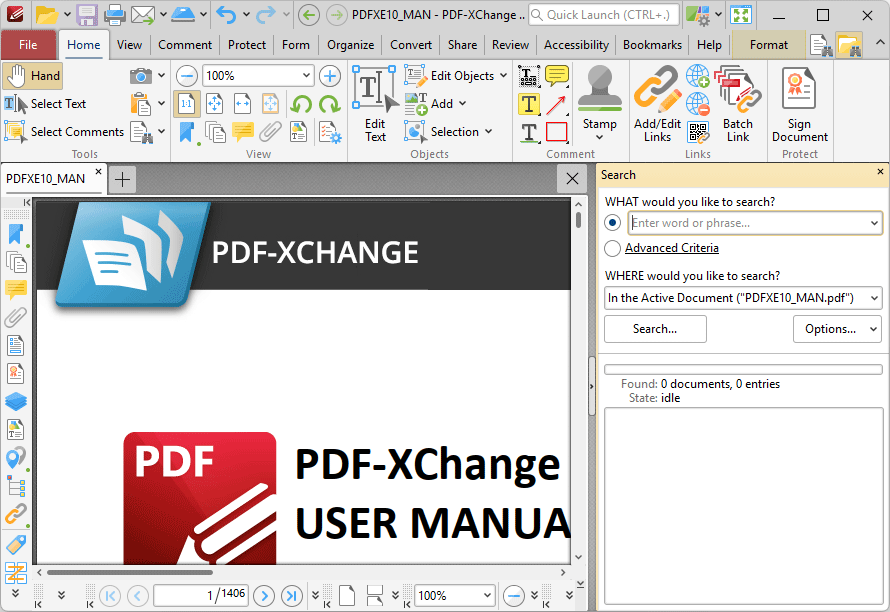Open the Organize ribbon tab

(350, 45)
